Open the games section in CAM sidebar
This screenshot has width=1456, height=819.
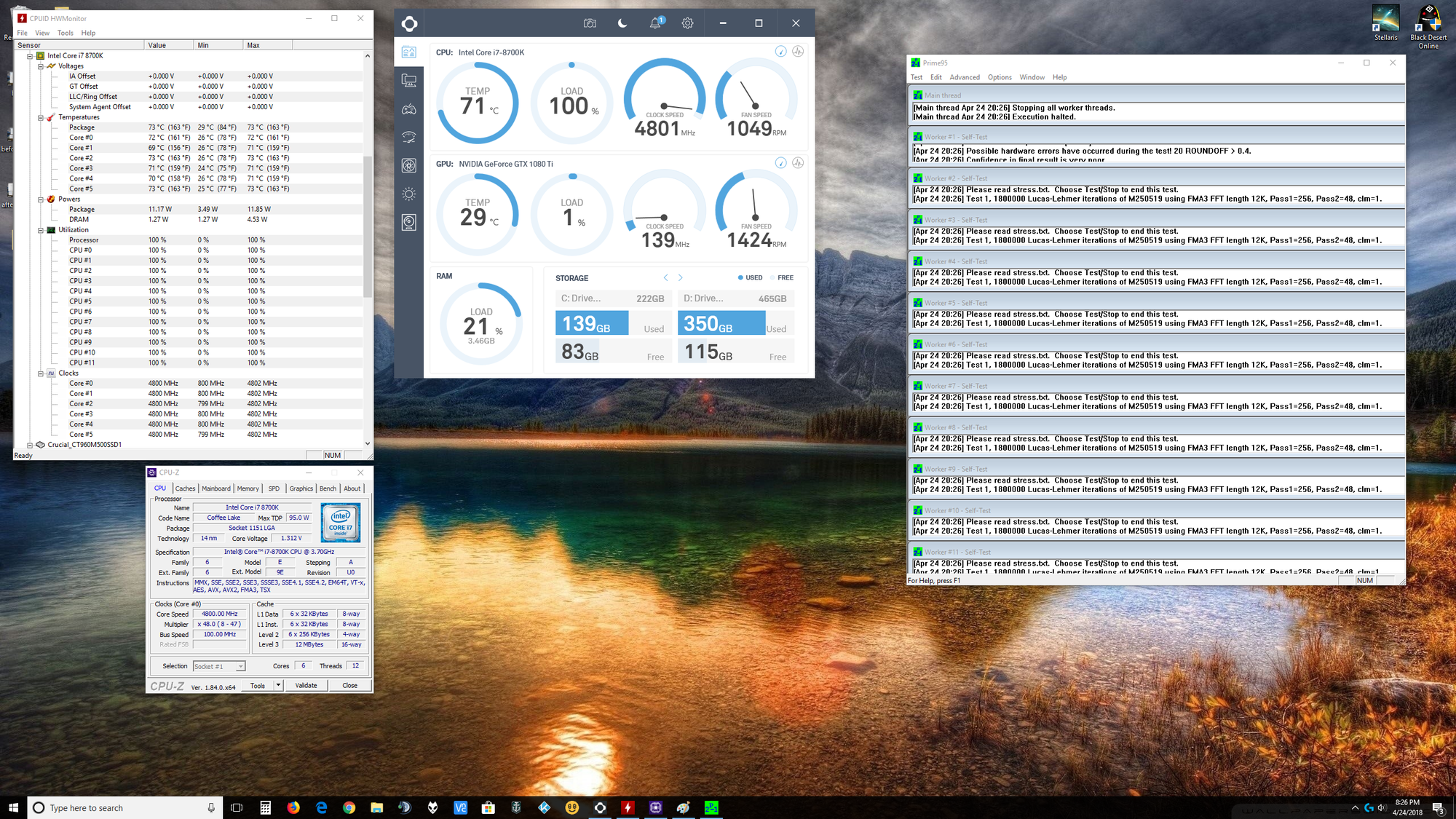point(409,108)
